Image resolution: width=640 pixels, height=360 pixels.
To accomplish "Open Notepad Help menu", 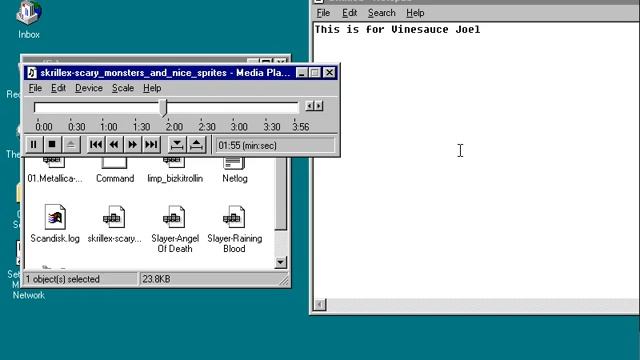I will click(415, 13).
